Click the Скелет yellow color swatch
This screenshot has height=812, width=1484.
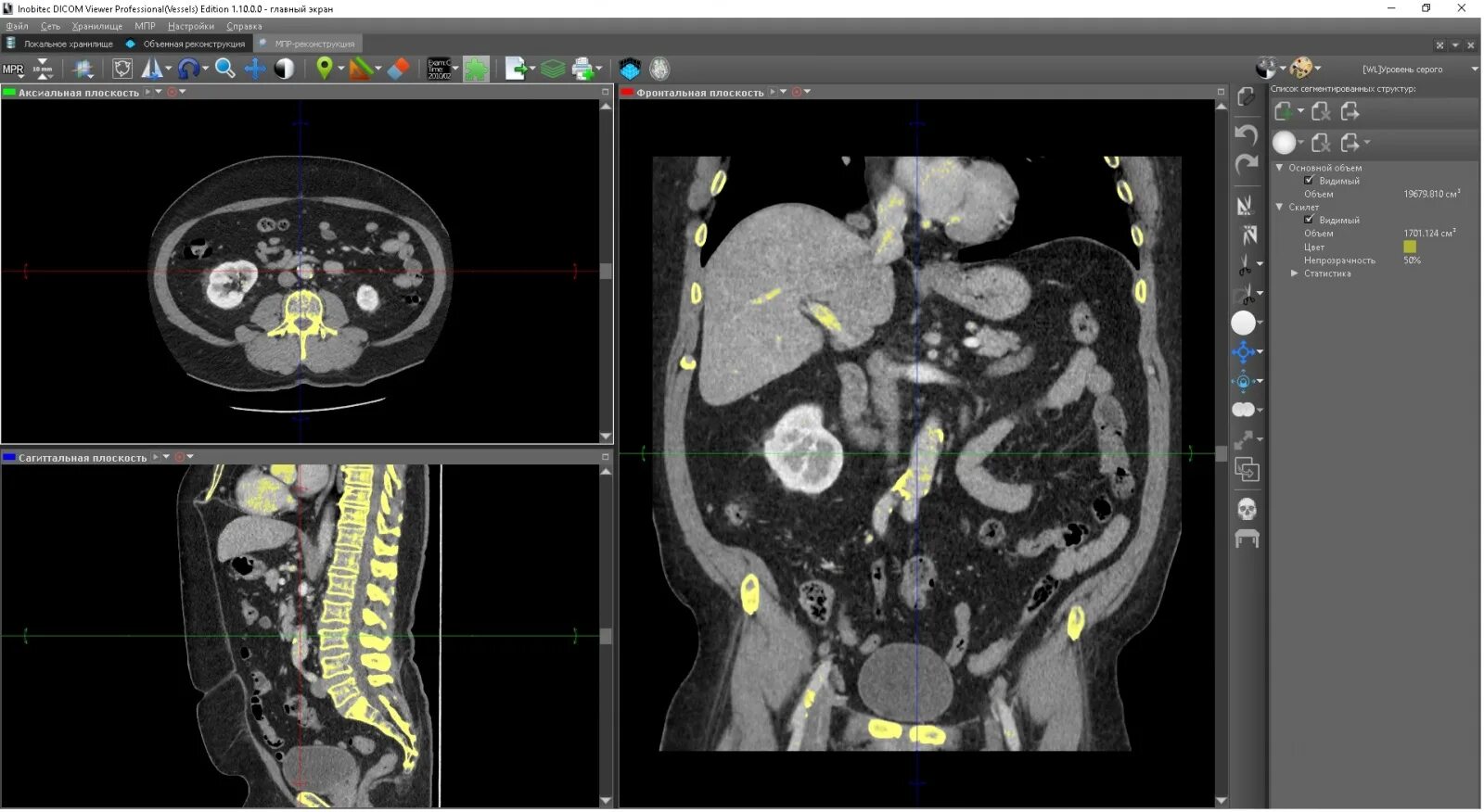[1410, 247]
